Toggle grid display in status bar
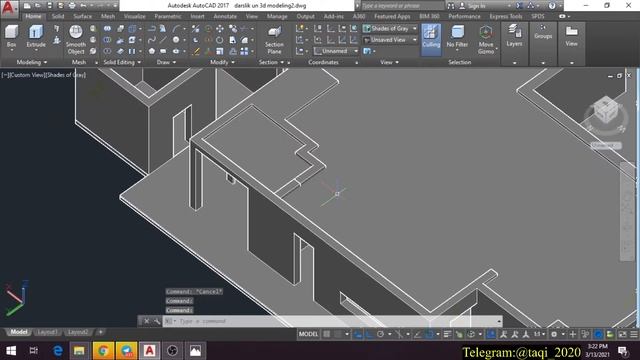The image size is (640, 360). [x=327, y=334]
